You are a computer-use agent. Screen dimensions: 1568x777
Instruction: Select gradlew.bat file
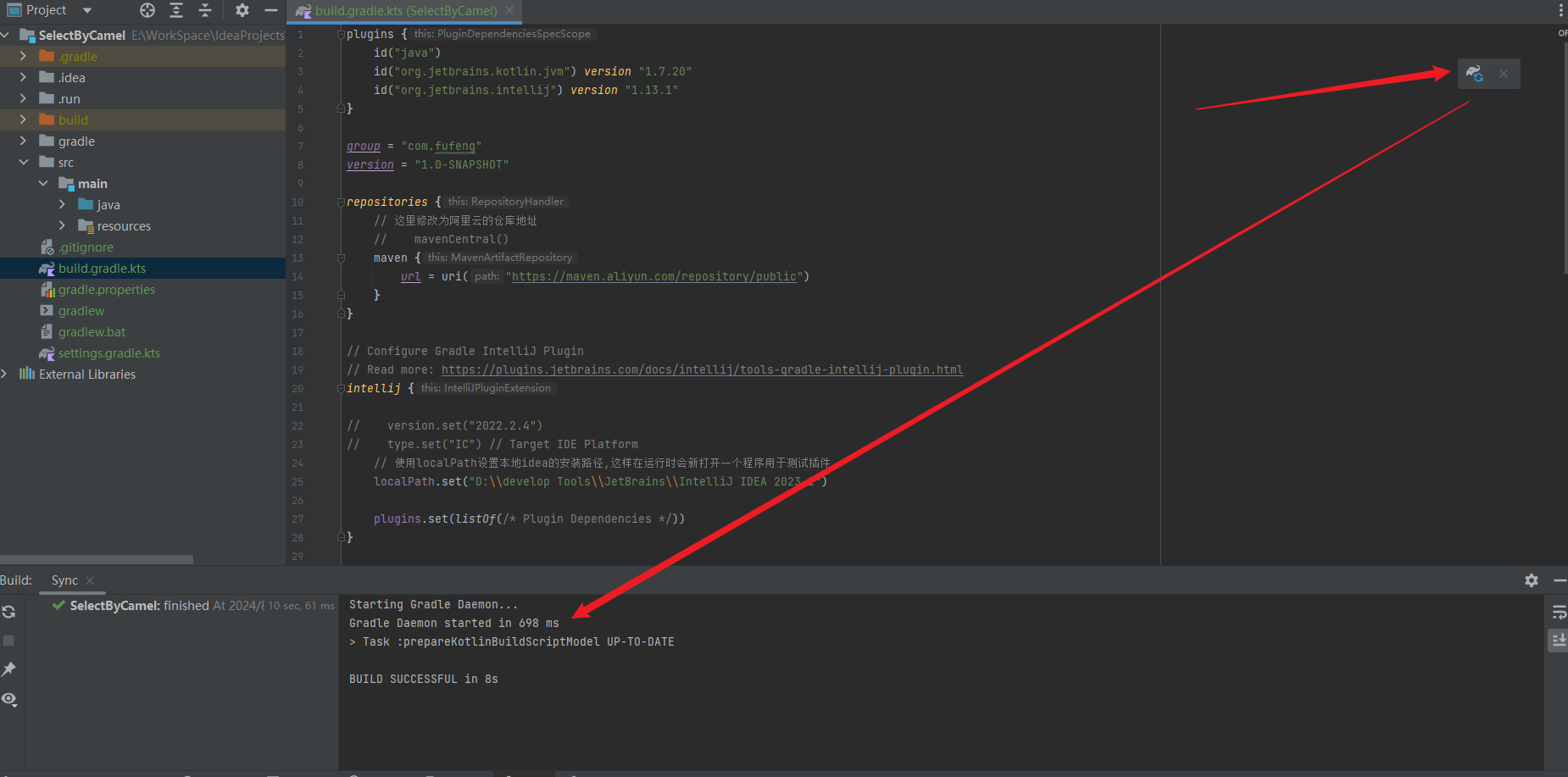pyautogui.click(x=92, y=331)
